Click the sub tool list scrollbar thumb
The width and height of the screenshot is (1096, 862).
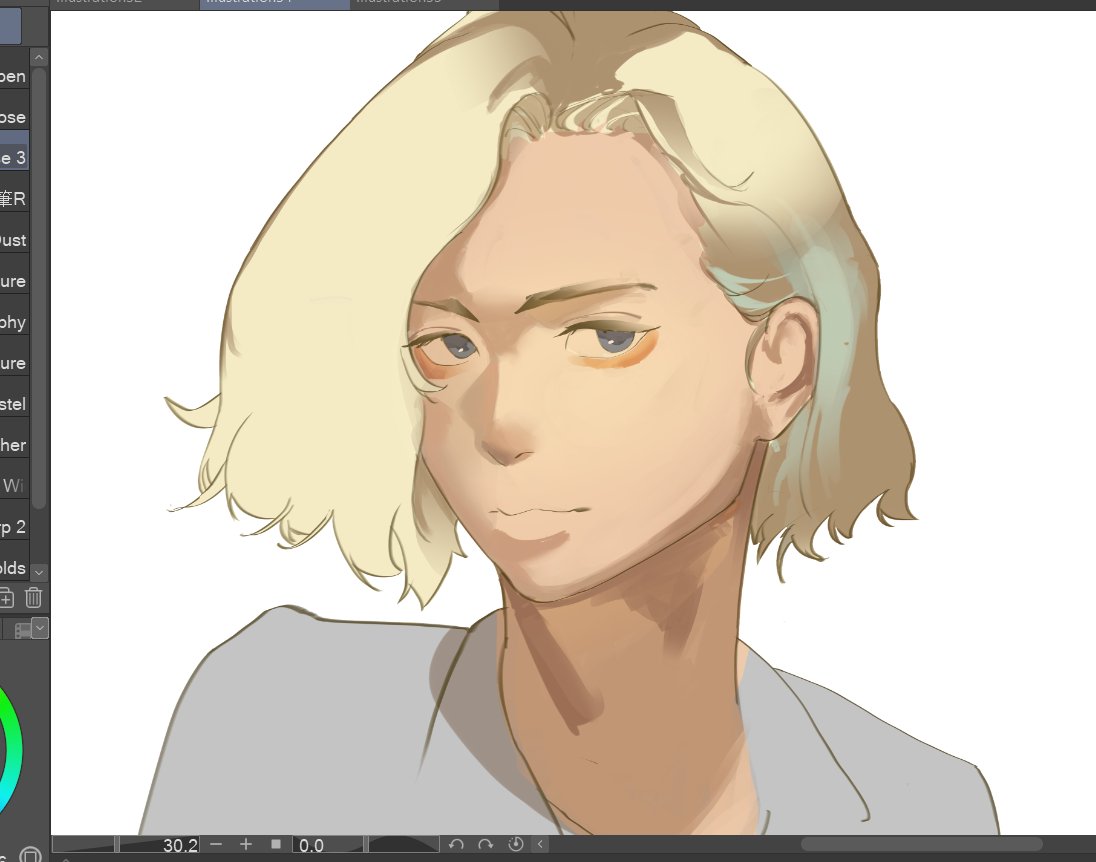click(39, 287)
